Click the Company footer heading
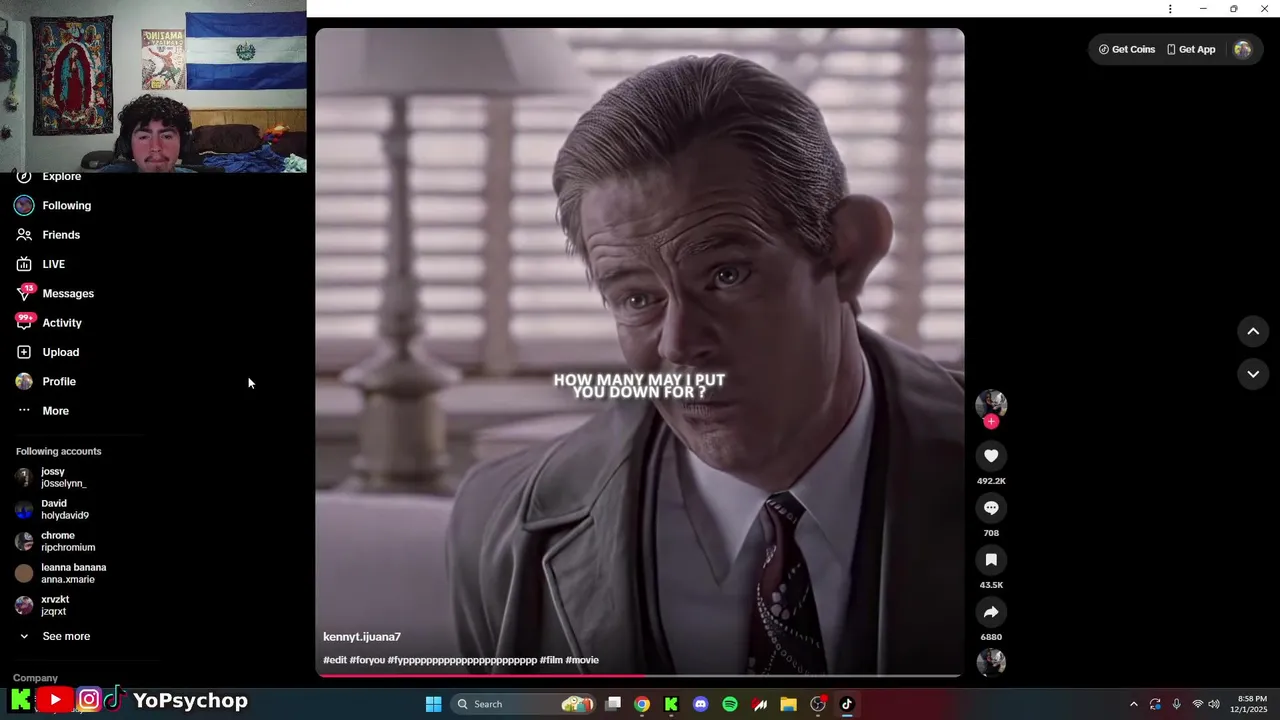Screen dimensions: 1280x720 click(35, 678)
